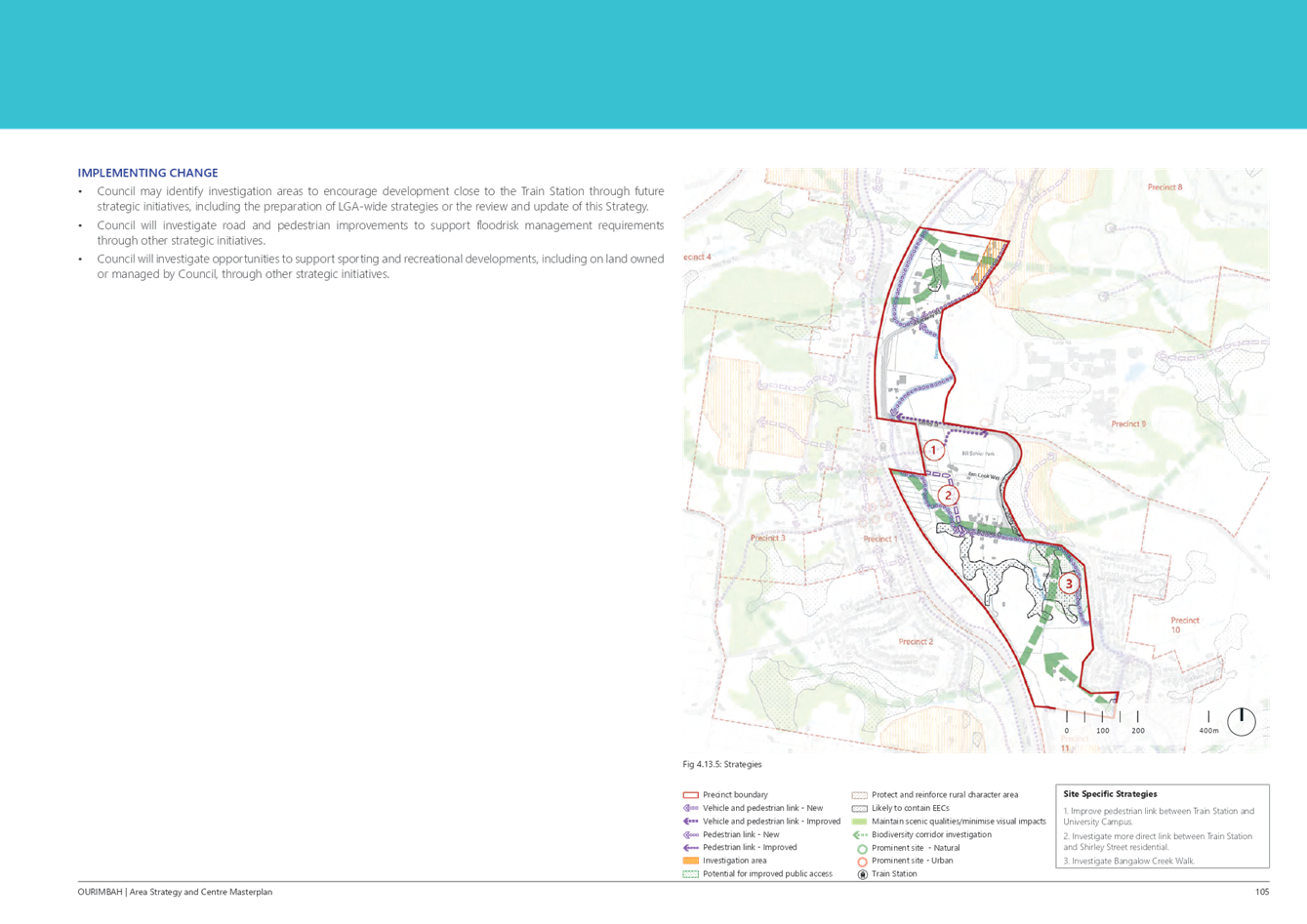This screenshot has height=924, width=1307.
Task: Click the north arrow compass on the map
Action: (x=1241, y=721)
